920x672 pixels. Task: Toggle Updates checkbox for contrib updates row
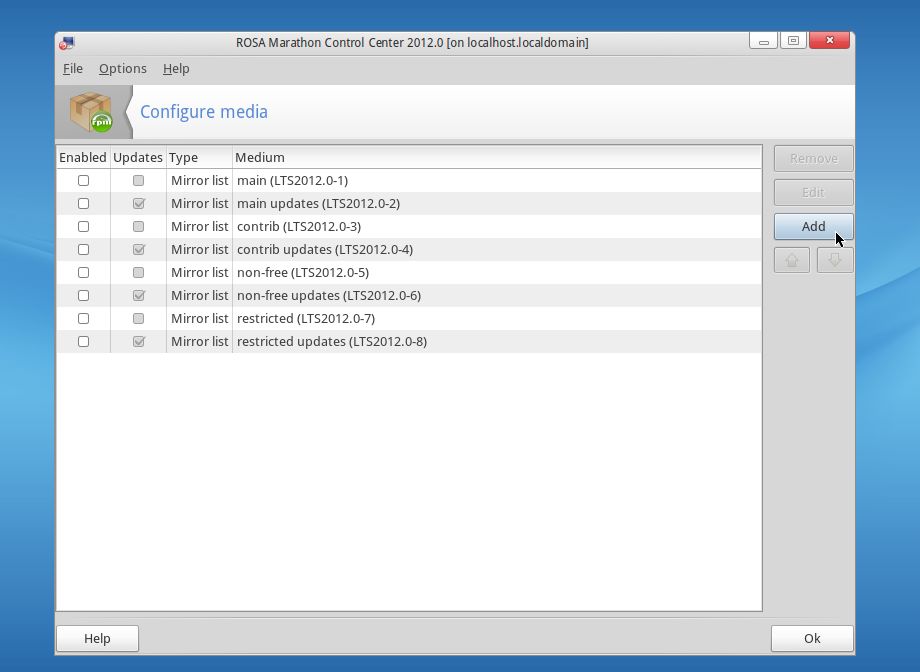tap(138, 249)
